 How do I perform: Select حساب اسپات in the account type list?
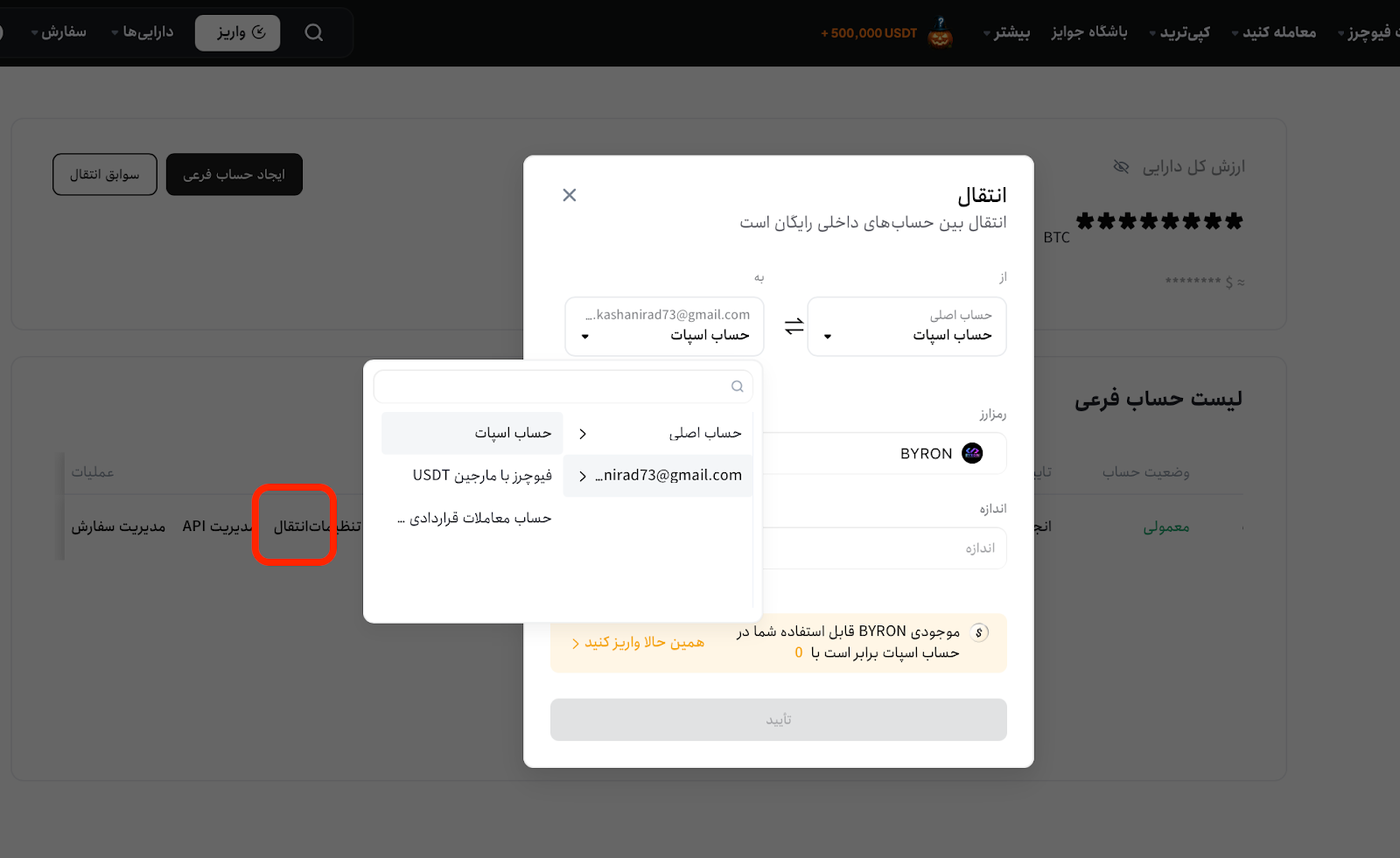(x=472, y=433)
